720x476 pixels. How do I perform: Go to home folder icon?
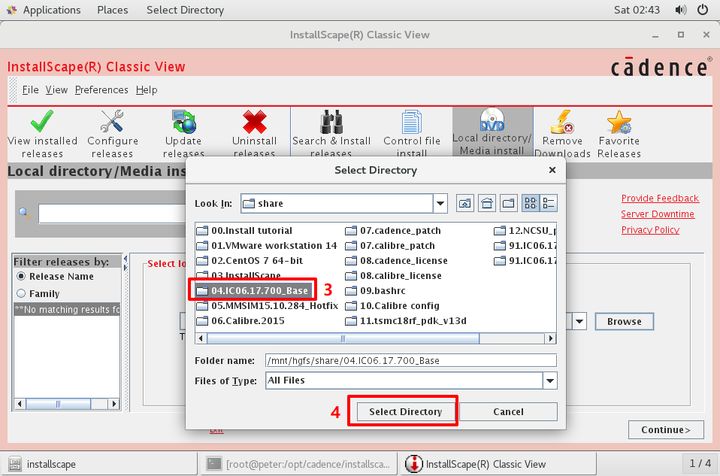(487, 203)
